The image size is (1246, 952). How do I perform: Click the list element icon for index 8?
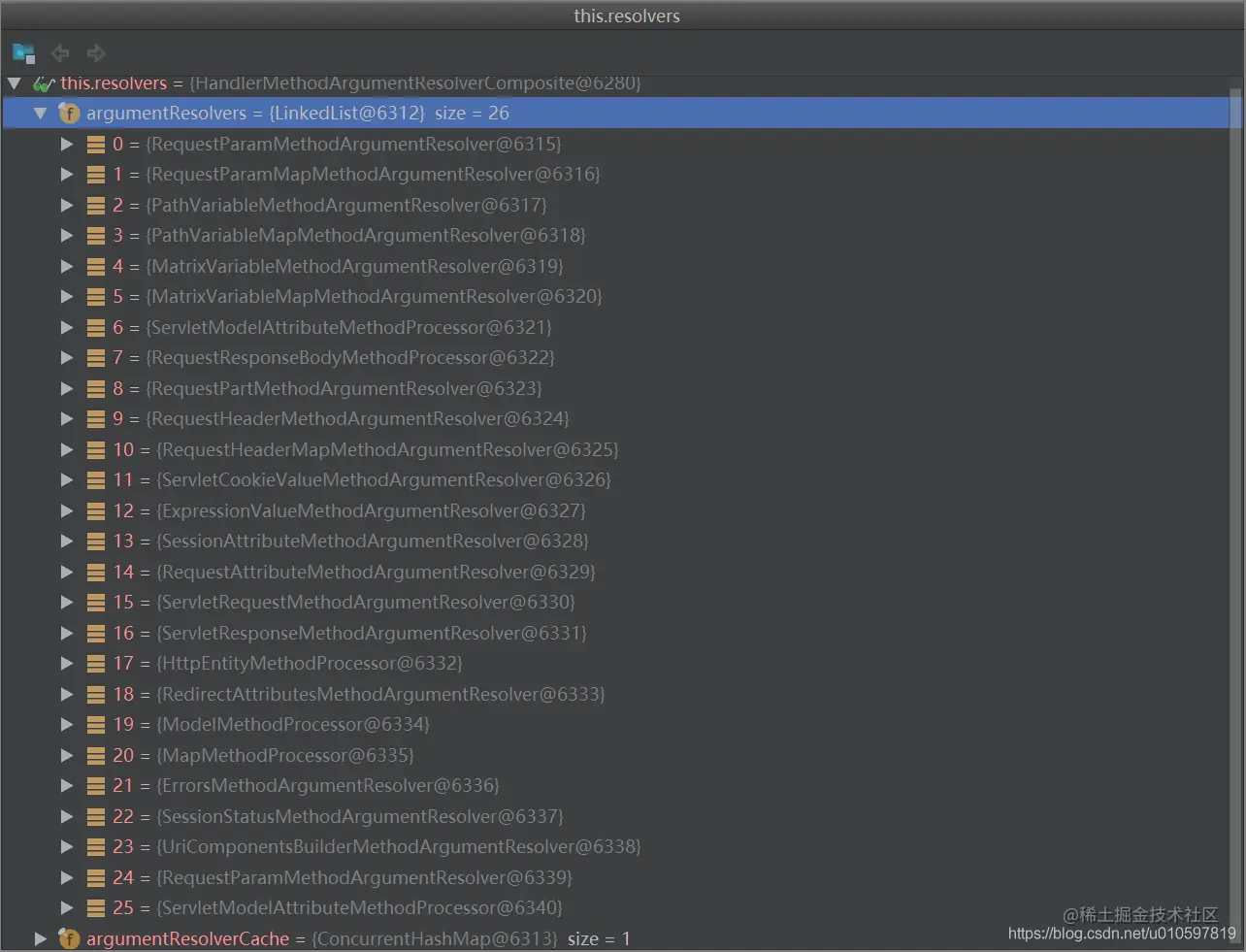96,388
